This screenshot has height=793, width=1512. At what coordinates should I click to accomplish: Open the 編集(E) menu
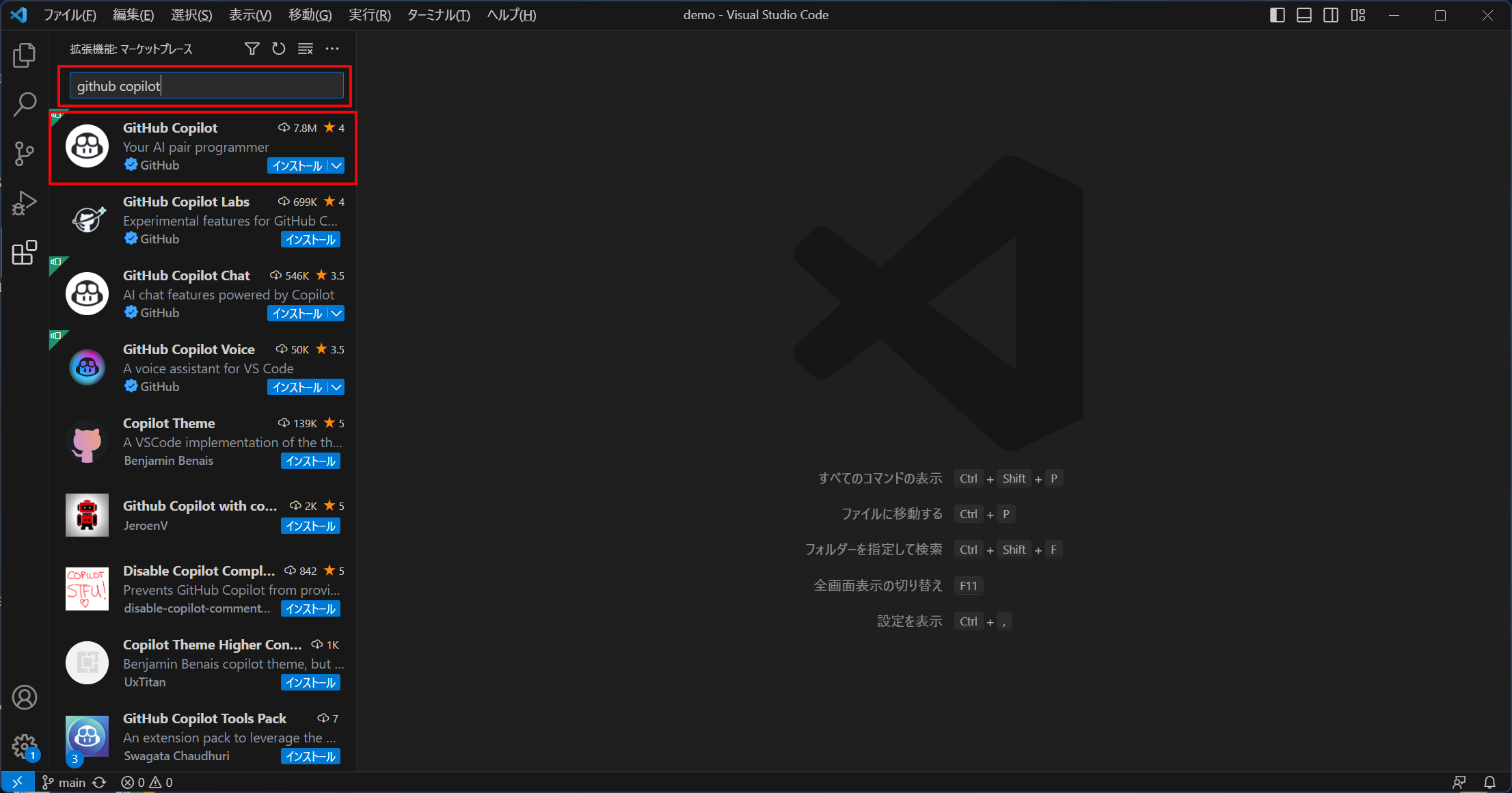(x=133, y=15)
